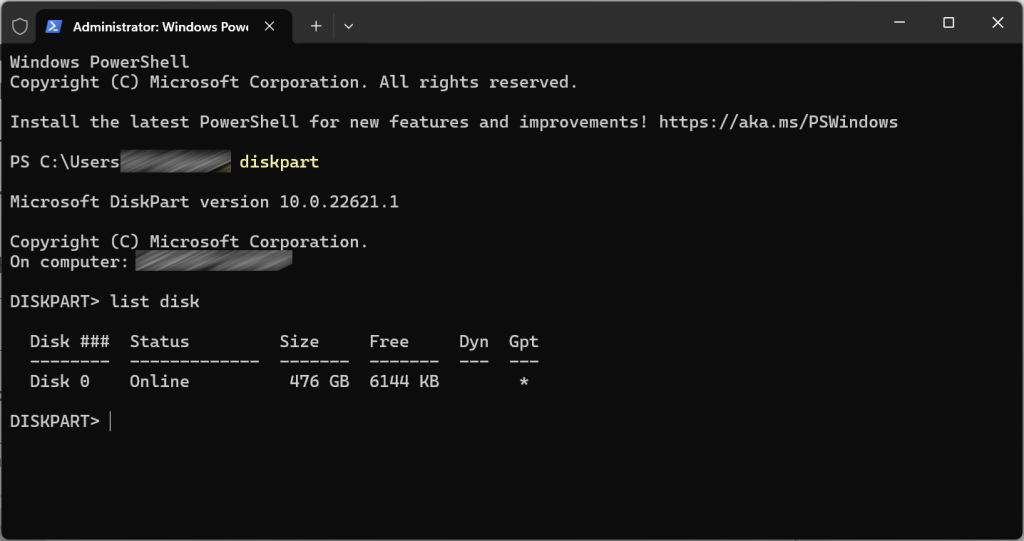1024x541 pixels.
Task: Click the "476 GB" size value
Action: coord(318,382)
